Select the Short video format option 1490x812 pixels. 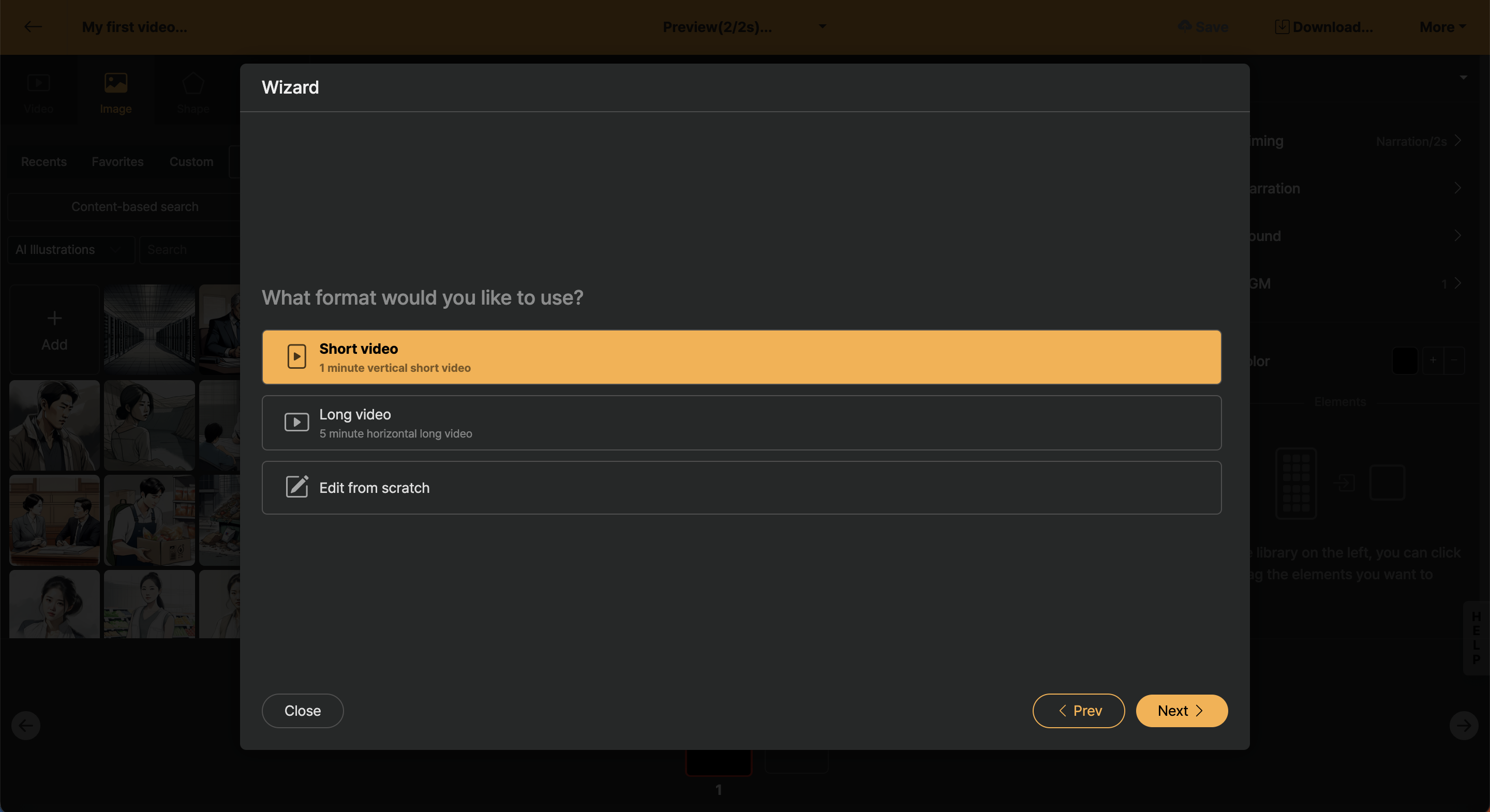coord(741,357)
